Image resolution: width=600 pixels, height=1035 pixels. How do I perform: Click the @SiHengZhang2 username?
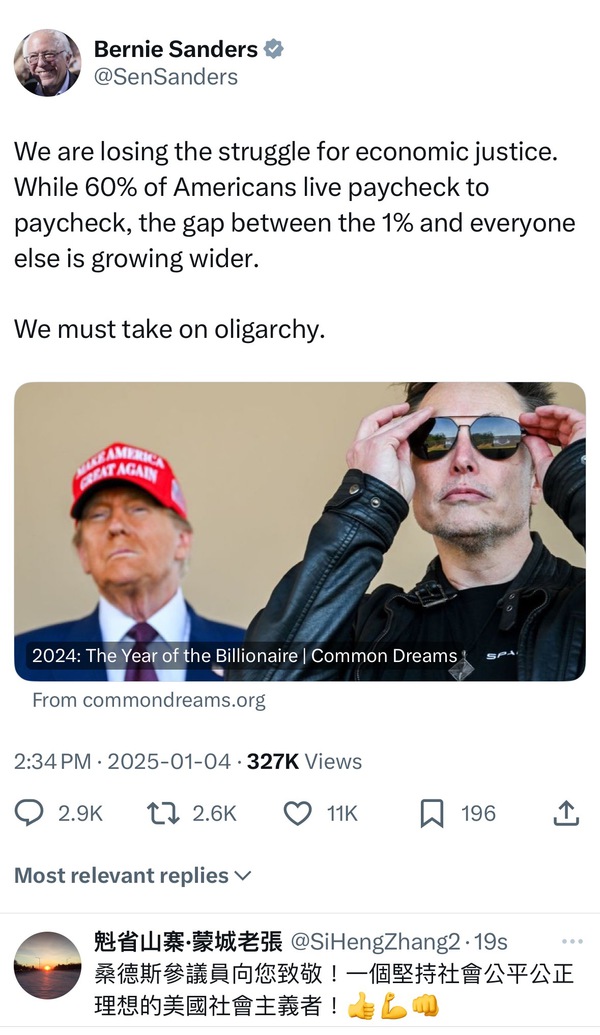(375, 942)
